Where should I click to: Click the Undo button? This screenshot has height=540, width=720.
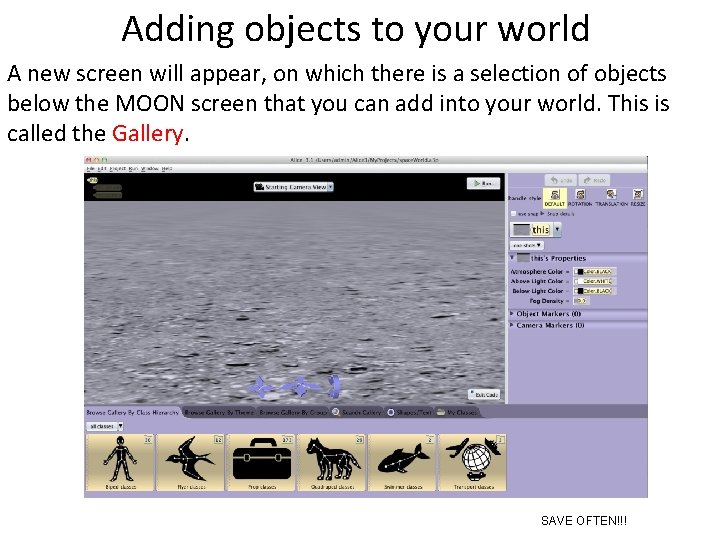tap(561, 180)
